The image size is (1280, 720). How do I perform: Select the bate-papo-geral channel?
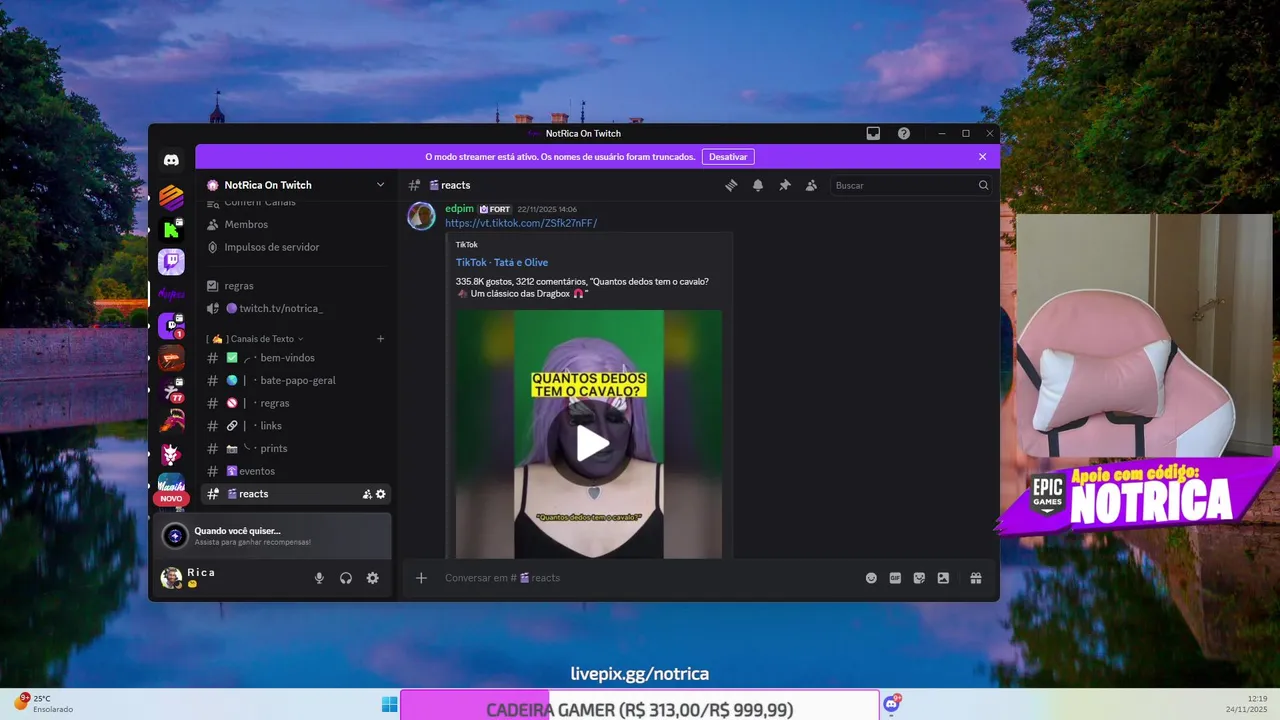coord(295,381)
